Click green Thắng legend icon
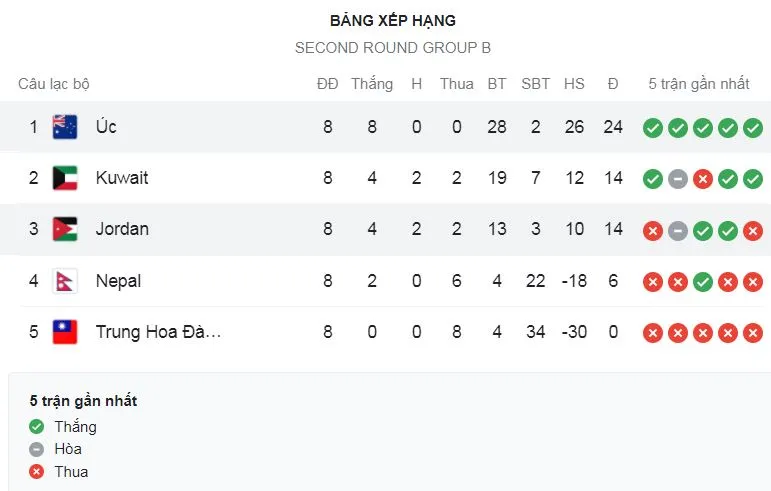The image size is (771, 491). (37, 427)
